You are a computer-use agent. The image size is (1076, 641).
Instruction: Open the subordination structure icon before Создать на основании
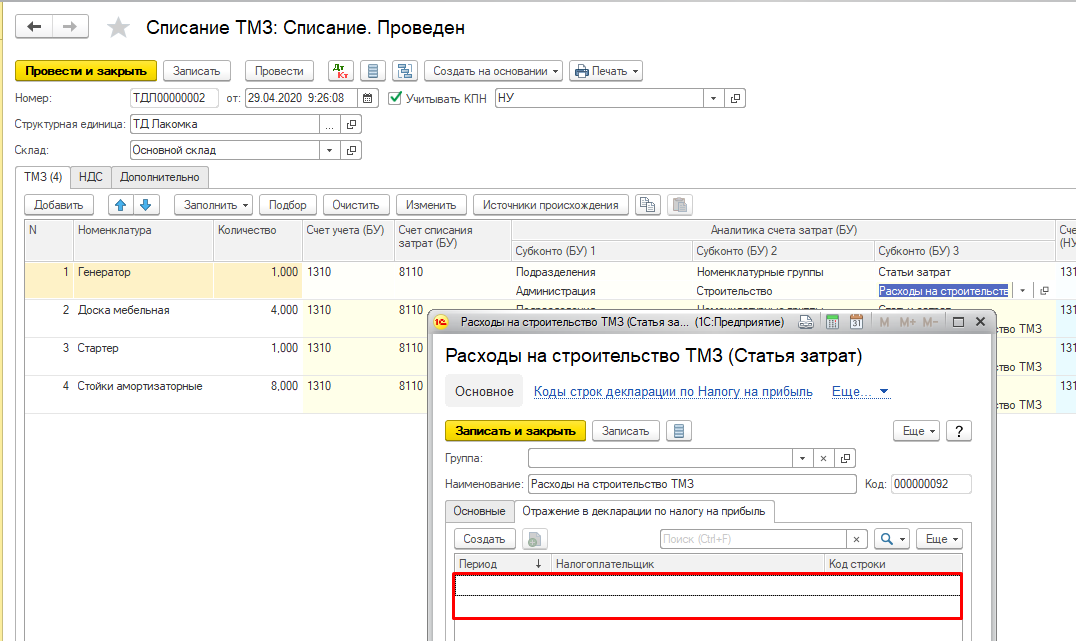pos(405,71)
